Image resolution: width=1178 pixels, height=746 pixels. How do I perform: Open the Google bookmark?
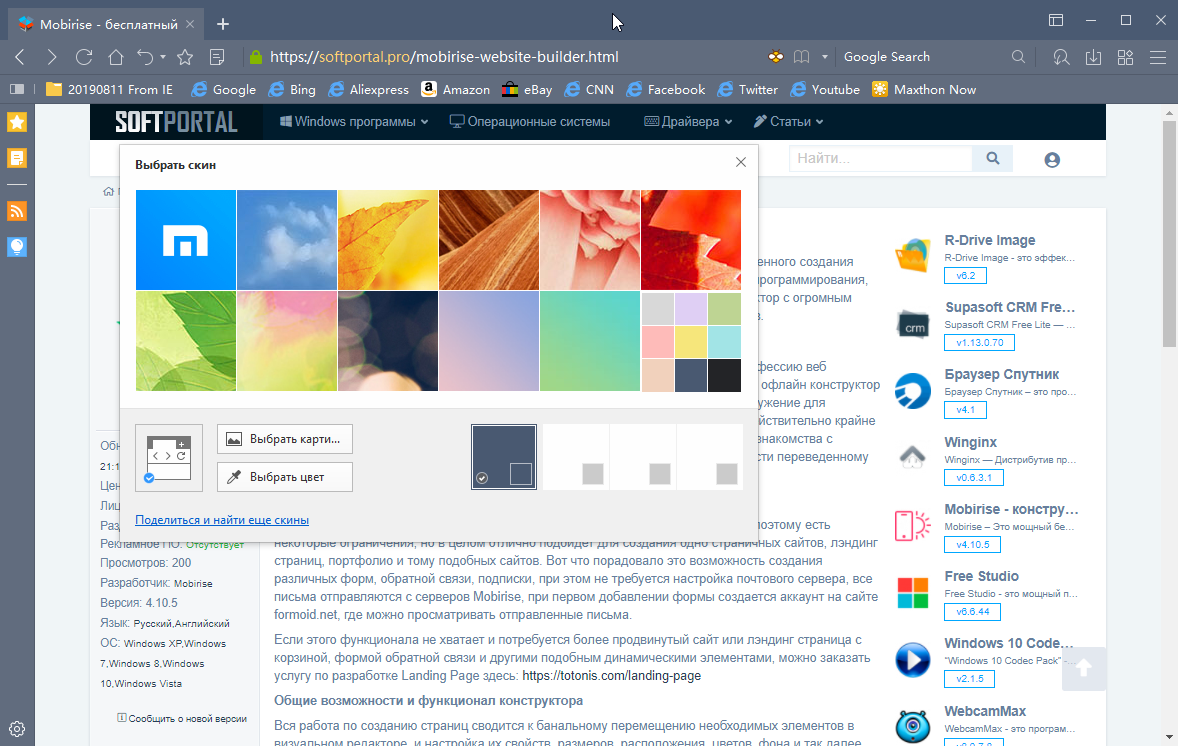click(224, 89)
